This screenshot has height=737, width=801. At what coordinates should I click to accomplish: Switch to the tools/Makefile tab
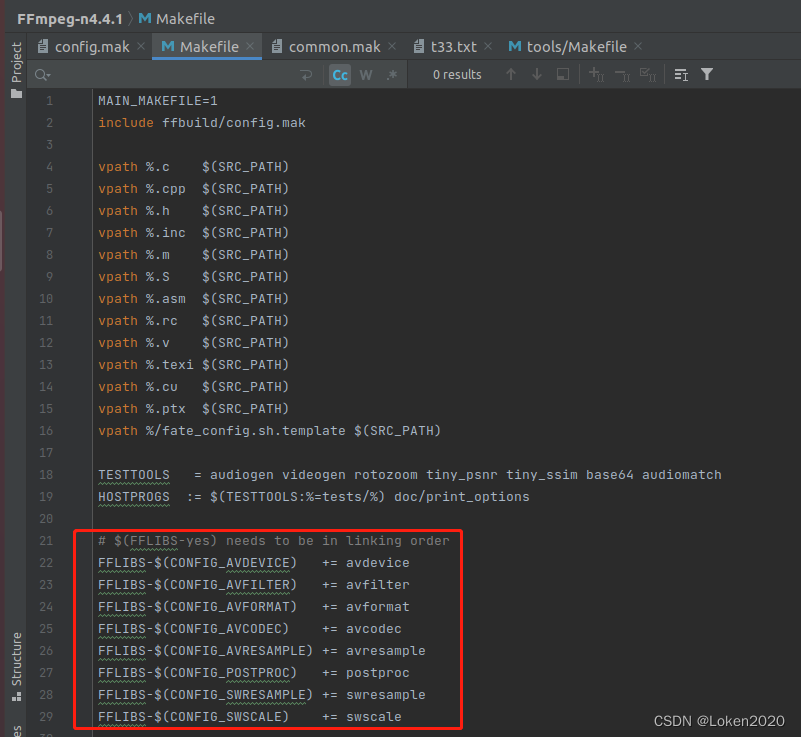577,47
